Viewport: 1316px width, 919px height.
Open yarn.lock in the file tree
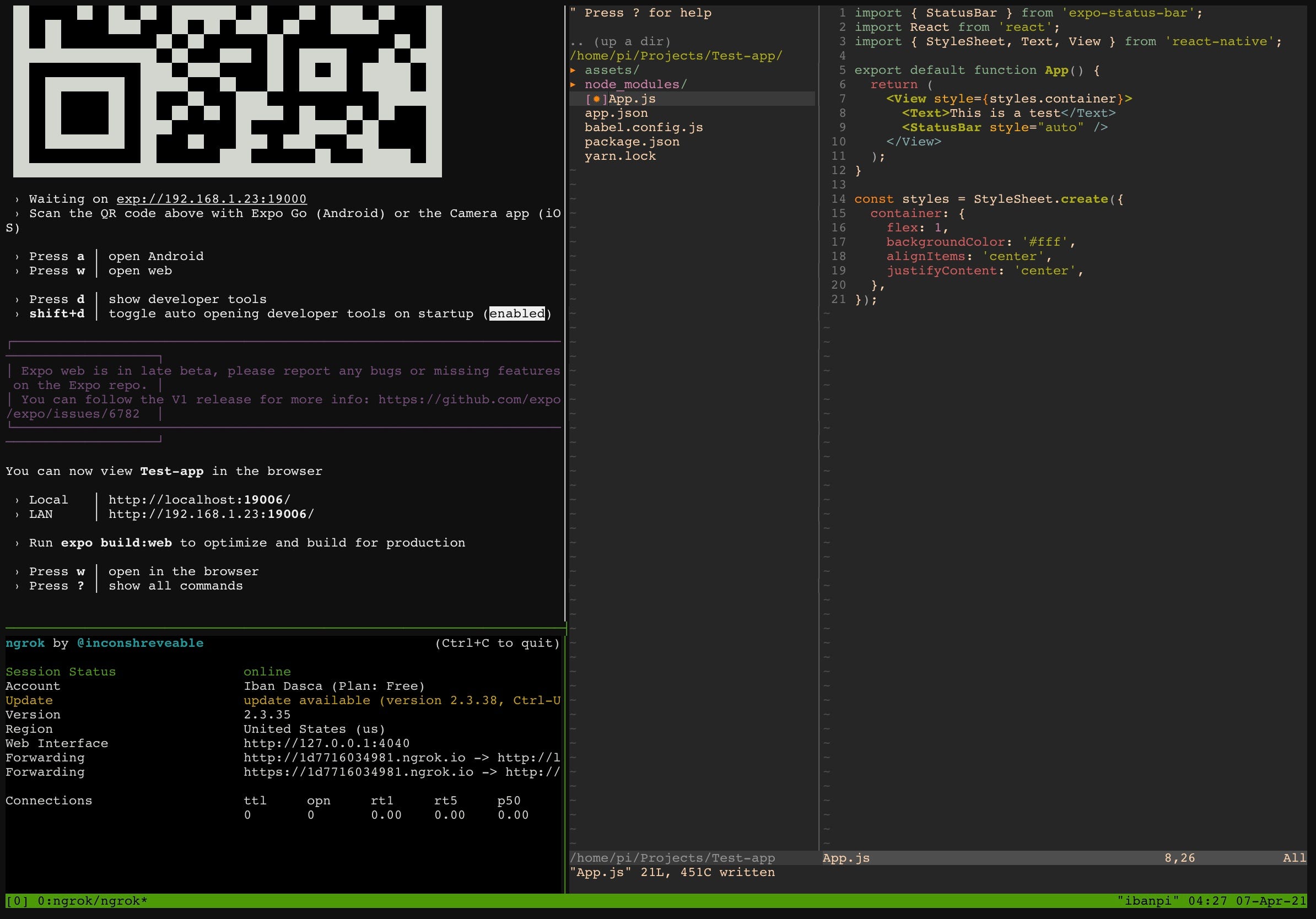pos(619,156)
